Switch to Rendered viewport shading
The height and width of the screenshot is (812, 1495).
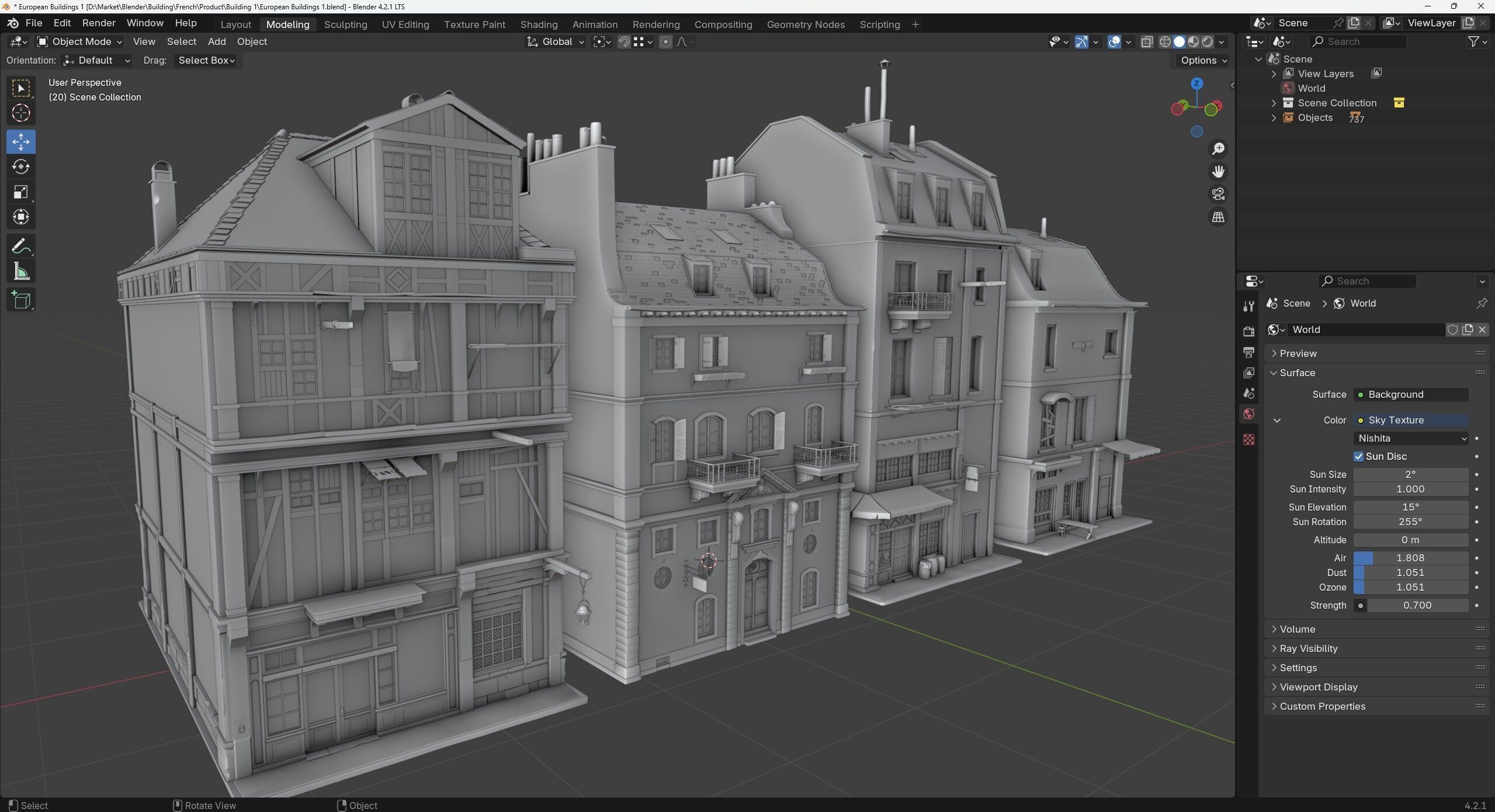[1207, 41]
